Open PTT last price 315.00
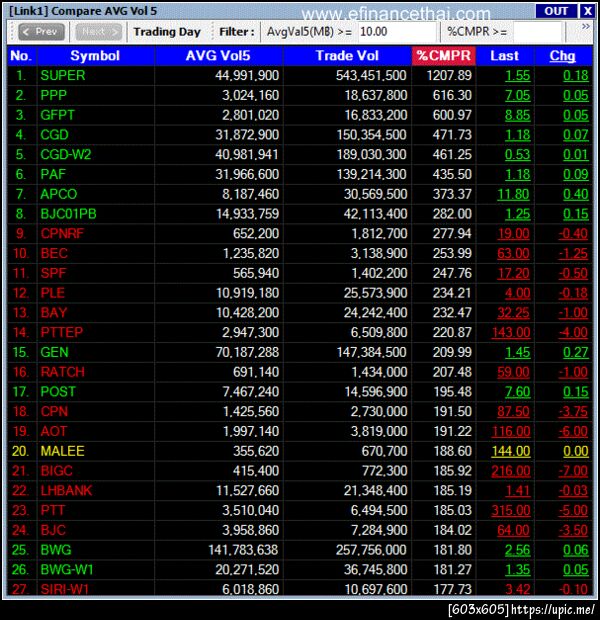Screen dimensions: 600x620 [511, 510]
